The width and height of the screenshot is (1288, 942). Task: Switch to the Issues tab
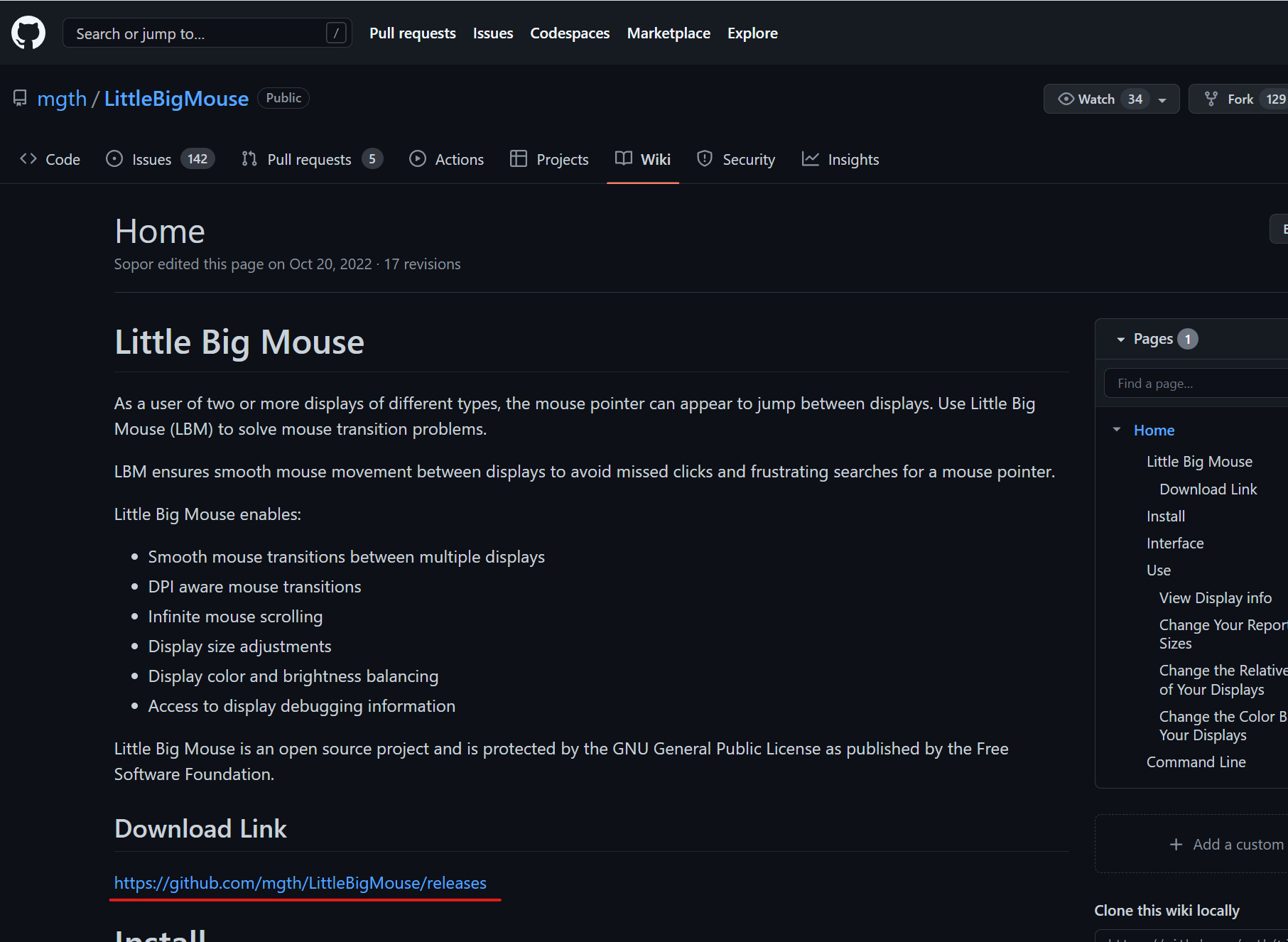161,159
